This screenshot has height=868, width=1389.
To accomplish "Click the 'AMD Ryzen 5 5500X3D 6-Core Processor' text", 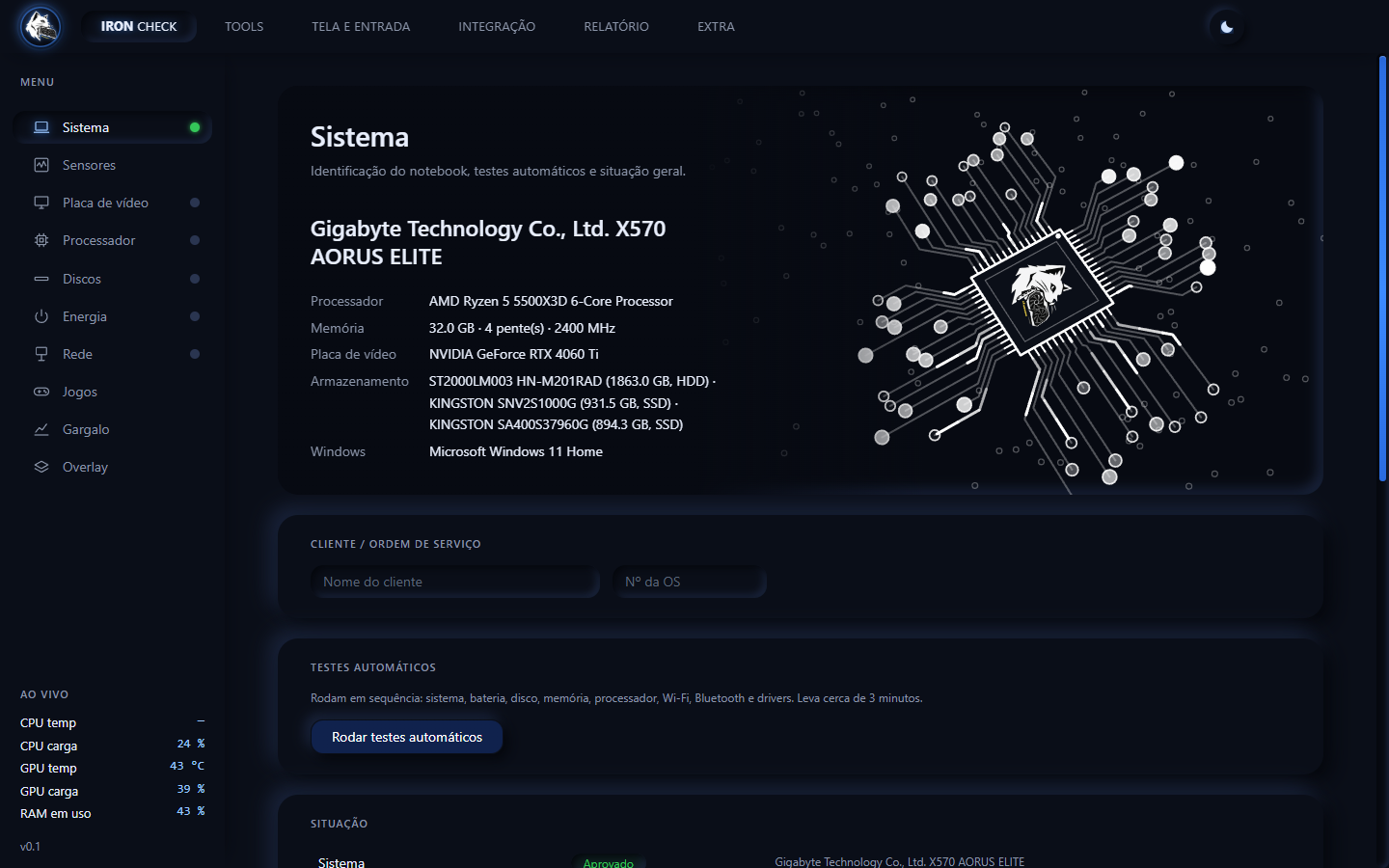I will pyautogui.click(x=551, y=301).
